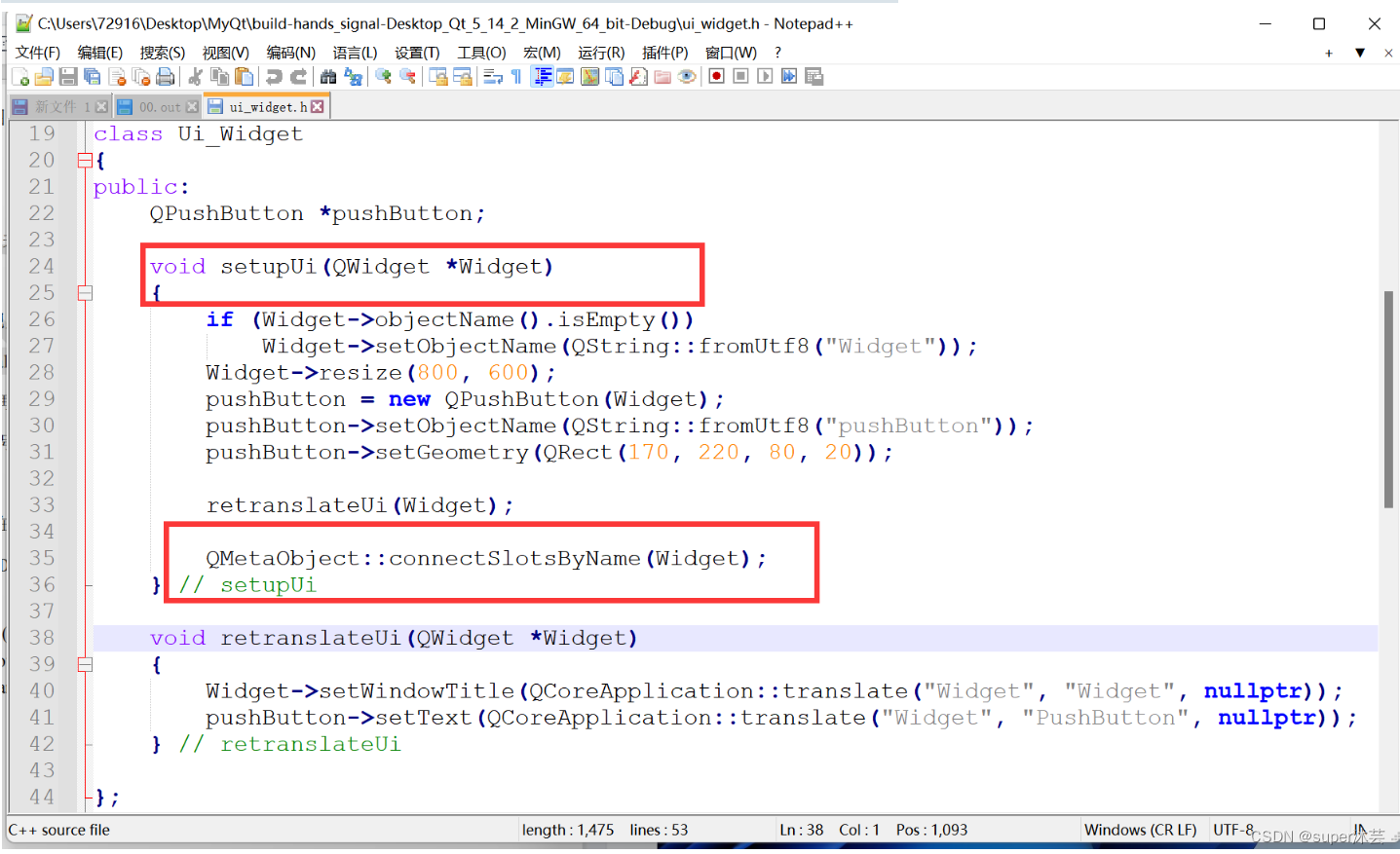Open the Document List panel icon
The height and width of the screenshot is (854, 1400).
[x=614, y=77]
